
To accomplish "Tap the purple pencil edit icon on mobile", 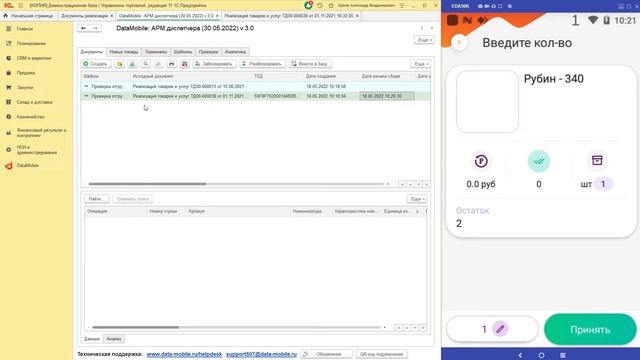I will click(500, 329).
